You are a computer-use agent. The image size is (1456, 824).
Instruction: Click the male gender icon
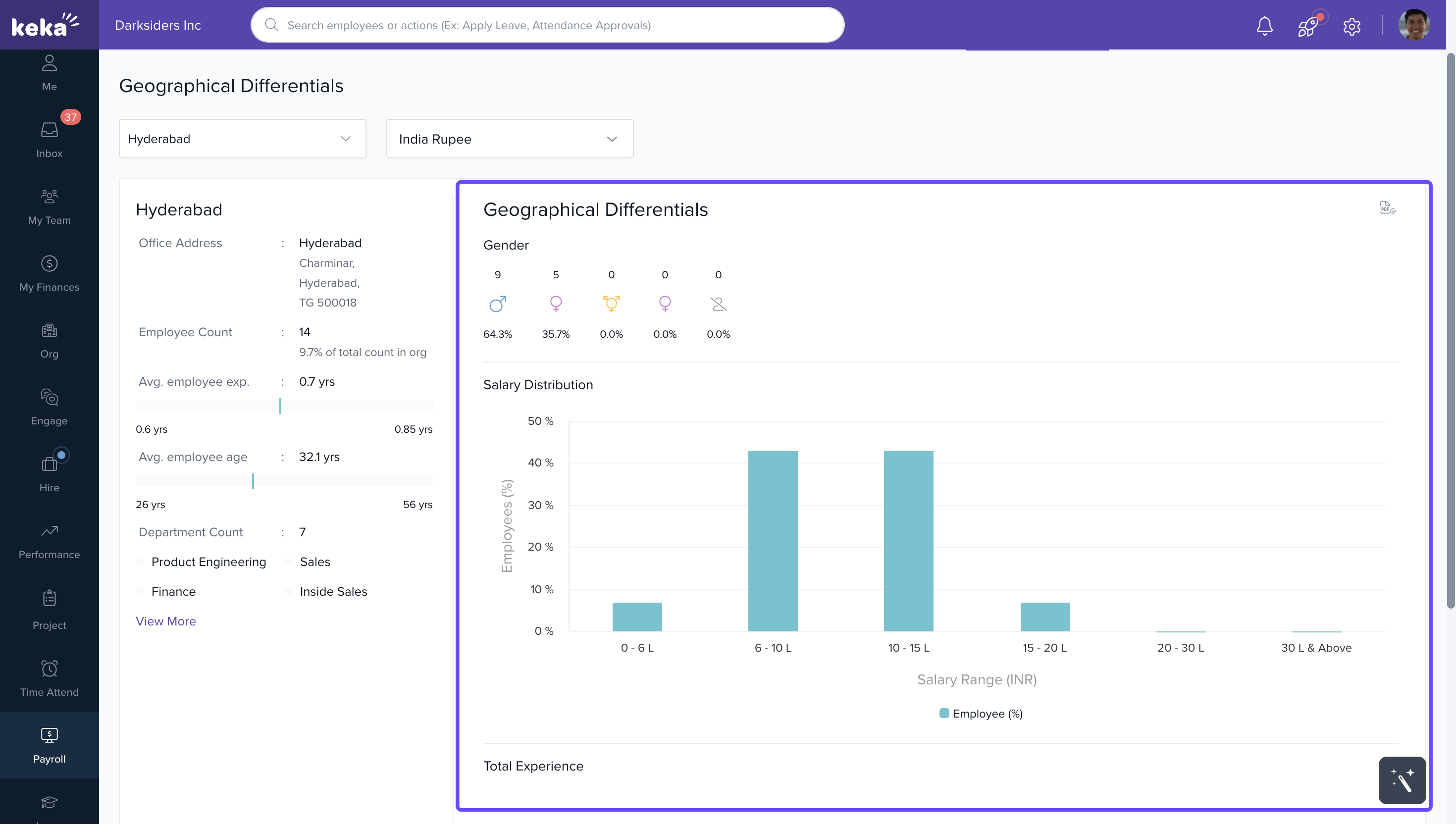pos(497,304)
